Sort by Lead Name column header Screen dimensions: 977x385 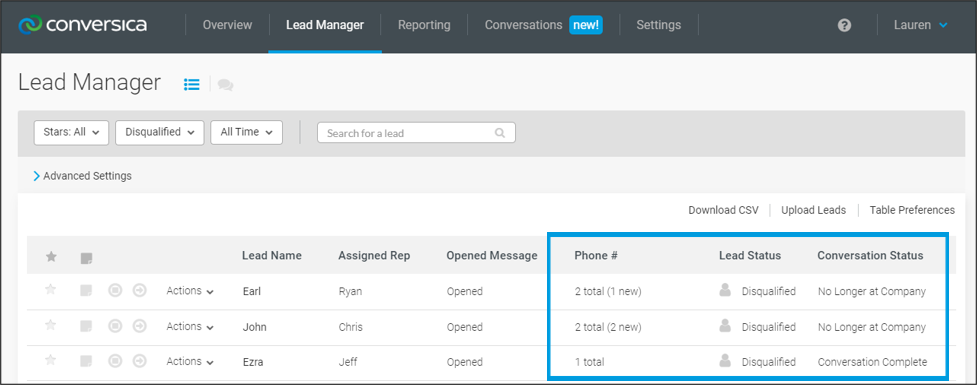(x=272, y=255)
